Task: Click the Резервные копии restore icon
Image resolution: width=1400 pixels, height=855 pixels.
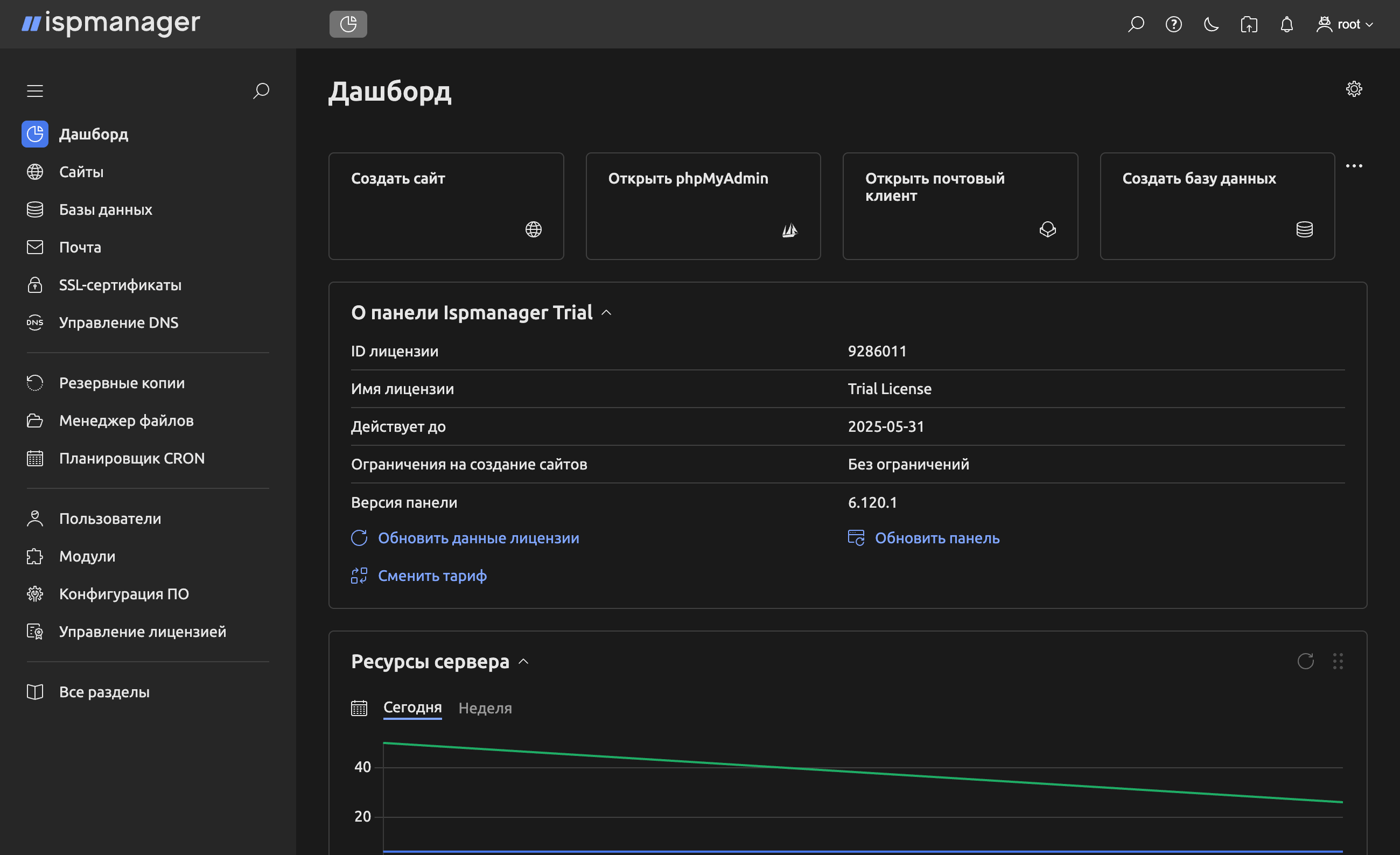Action: click(x=35, y=383)
